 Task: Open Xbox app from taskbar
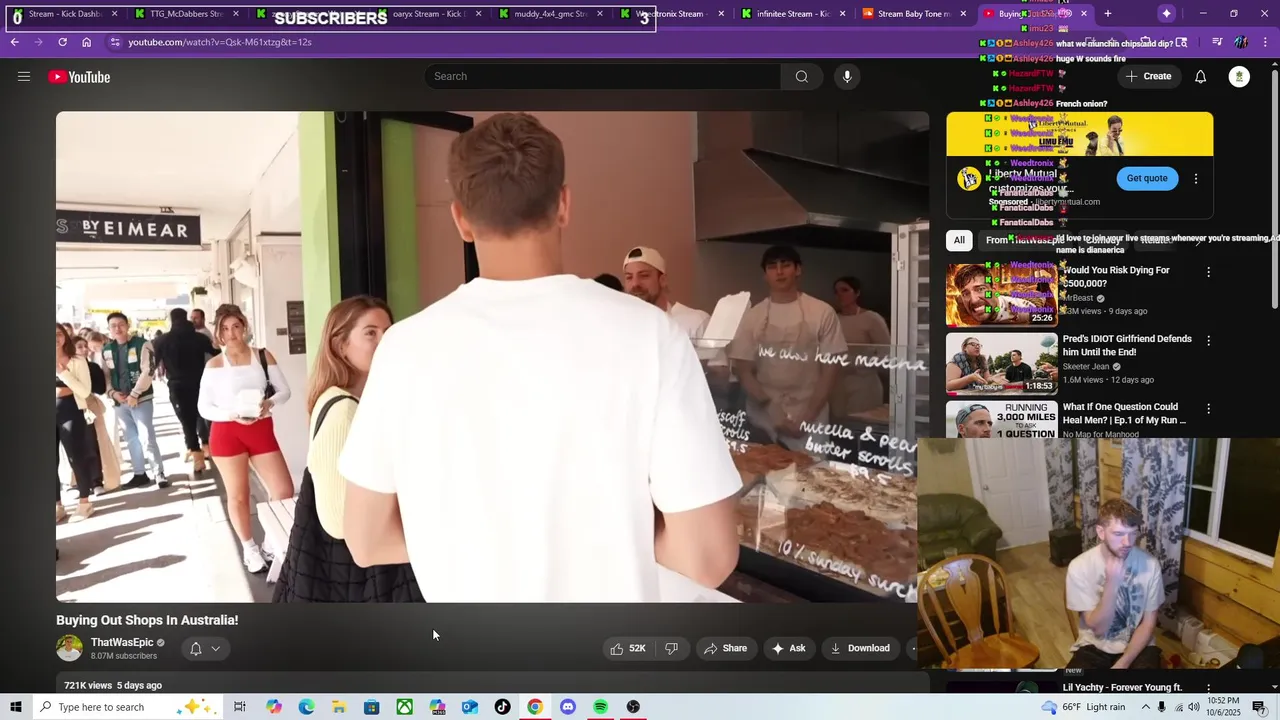point(404,707)
